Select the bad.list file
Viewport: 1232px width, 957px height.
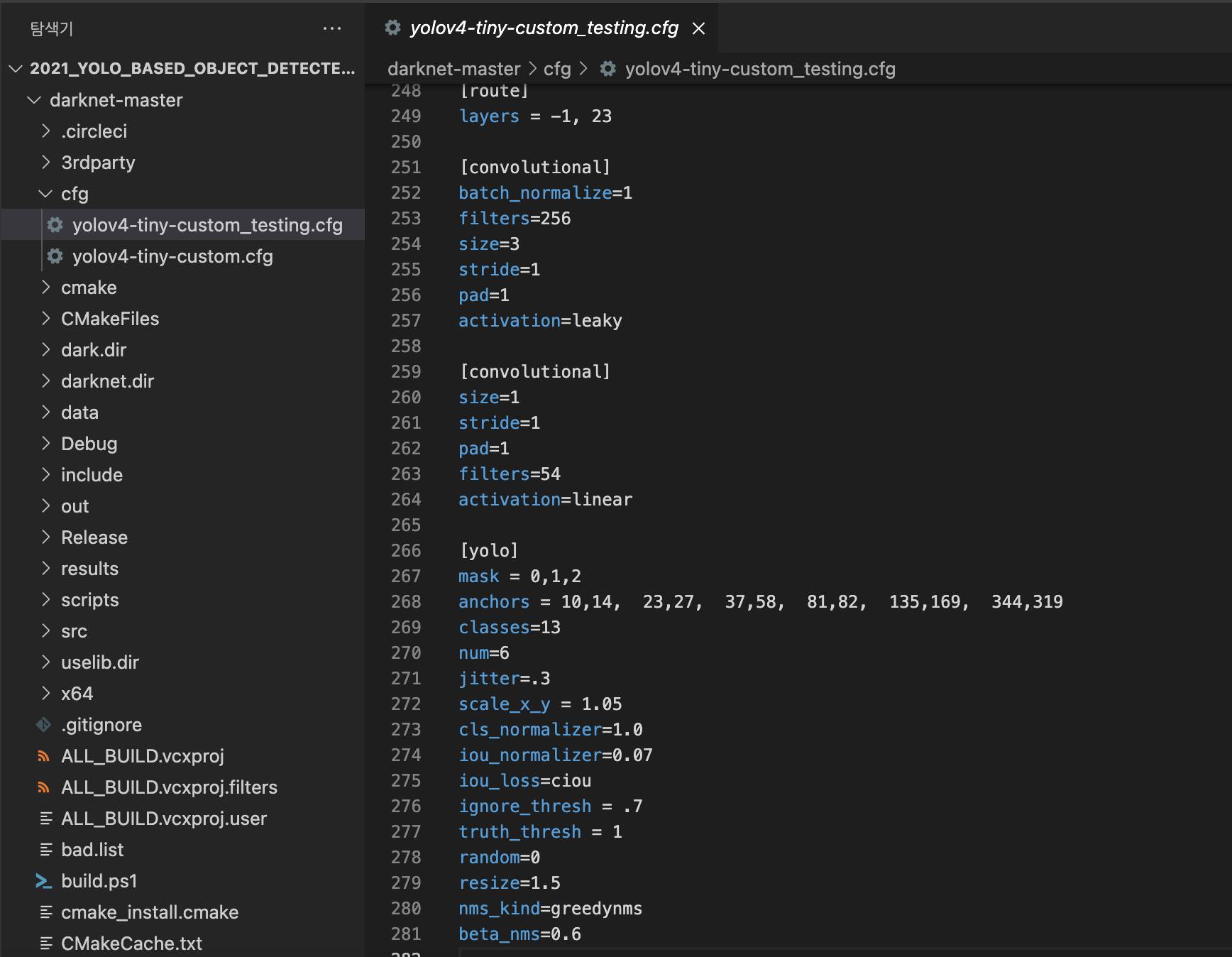coord(93,849)
